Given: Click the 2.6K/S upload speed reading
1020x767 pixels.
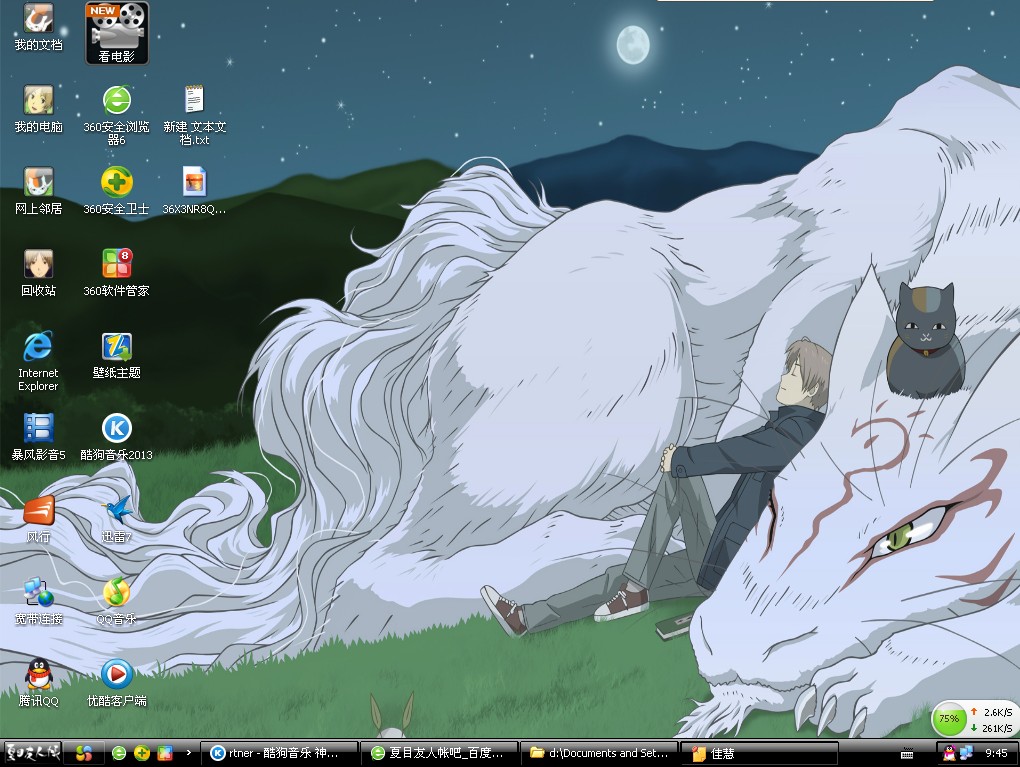Looking at the screenshot, I should pyautogui.click(x=997, y=712).
